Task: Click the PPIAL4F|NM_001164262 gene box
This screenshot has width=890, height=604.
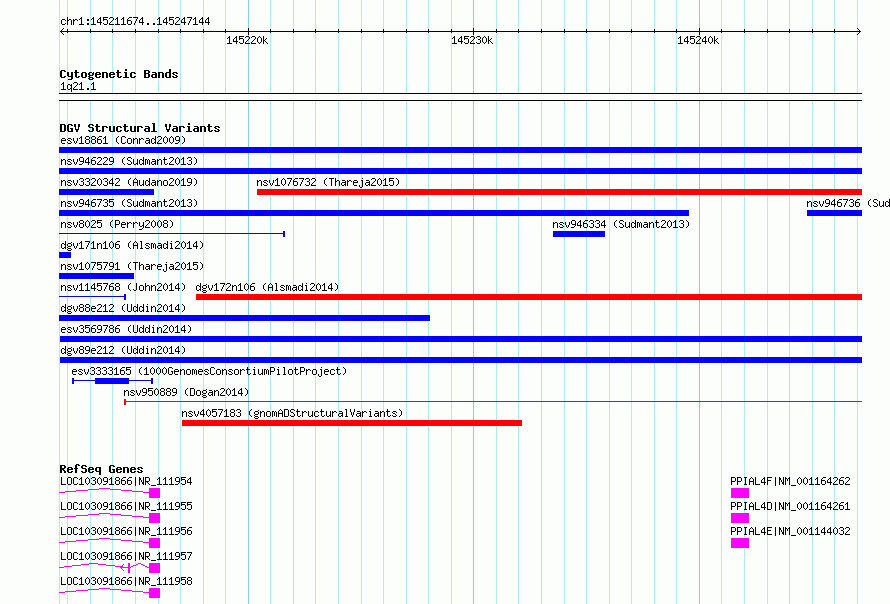Action: click(x=740, y=493)
